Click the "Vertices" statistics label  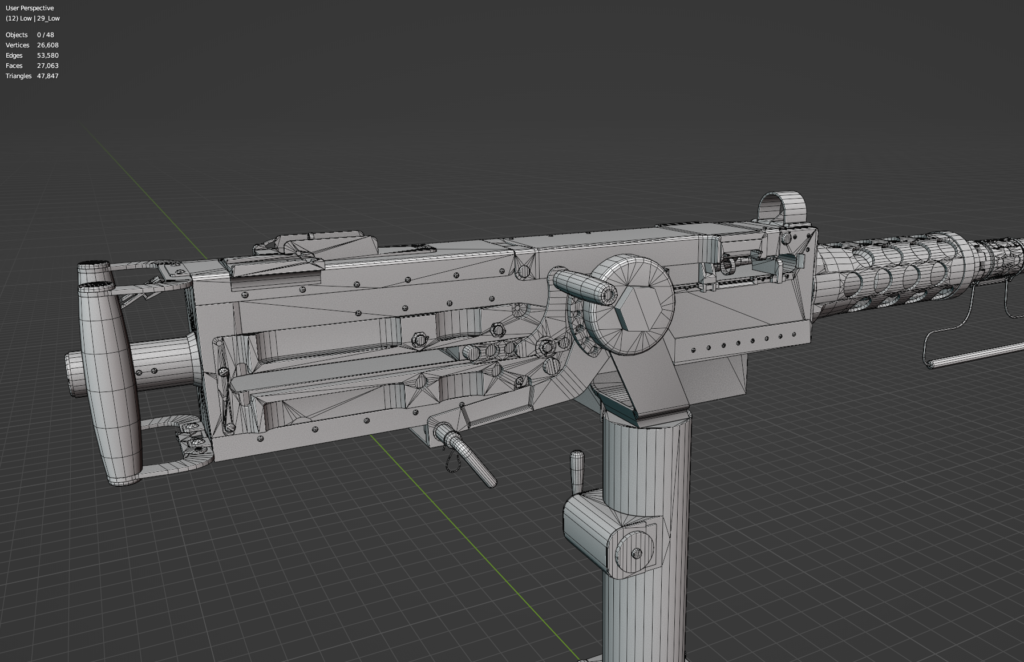(x=18, y=45)
